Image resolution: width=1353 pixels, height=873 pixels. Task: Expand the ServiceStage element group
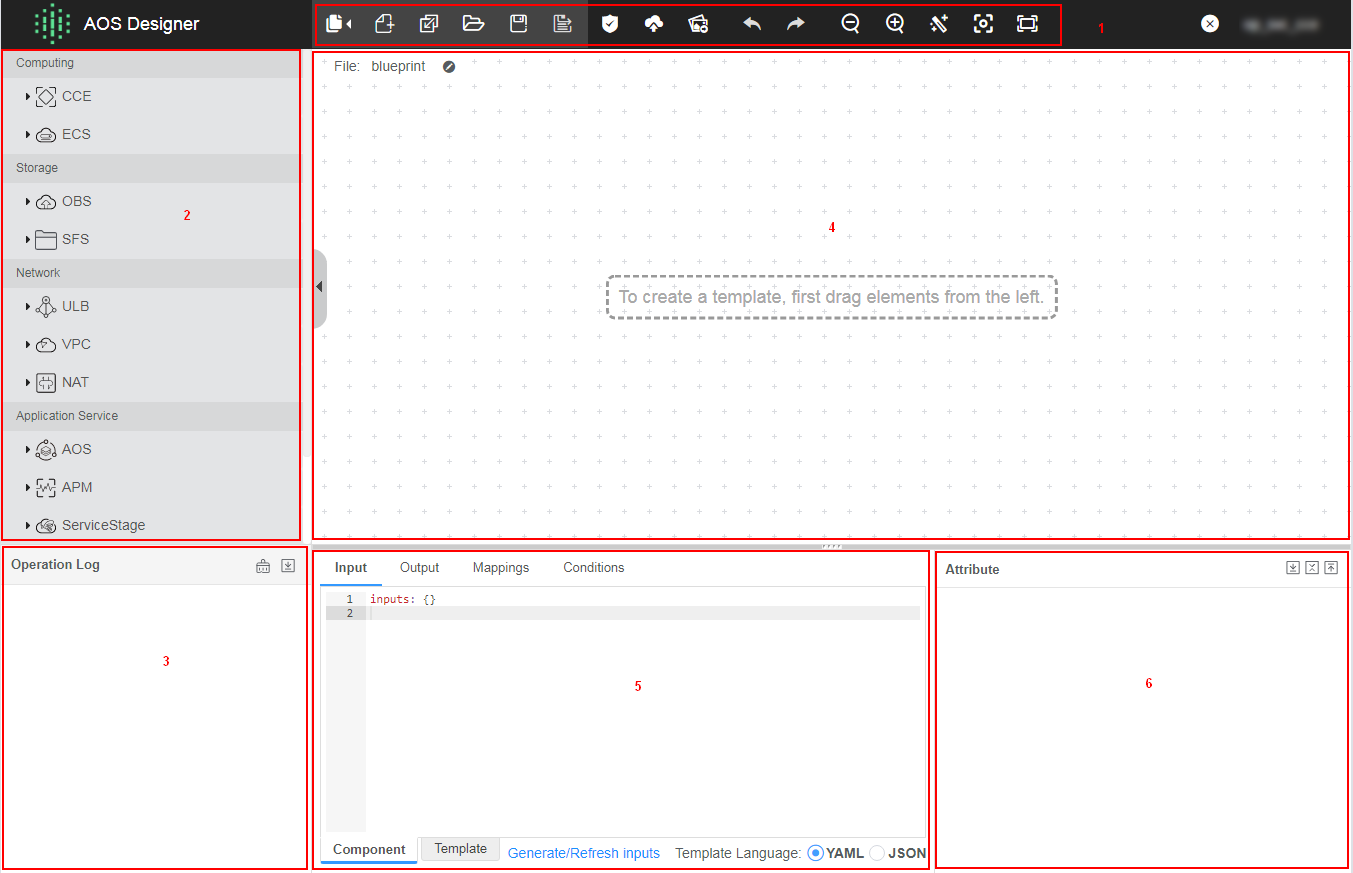28,526
